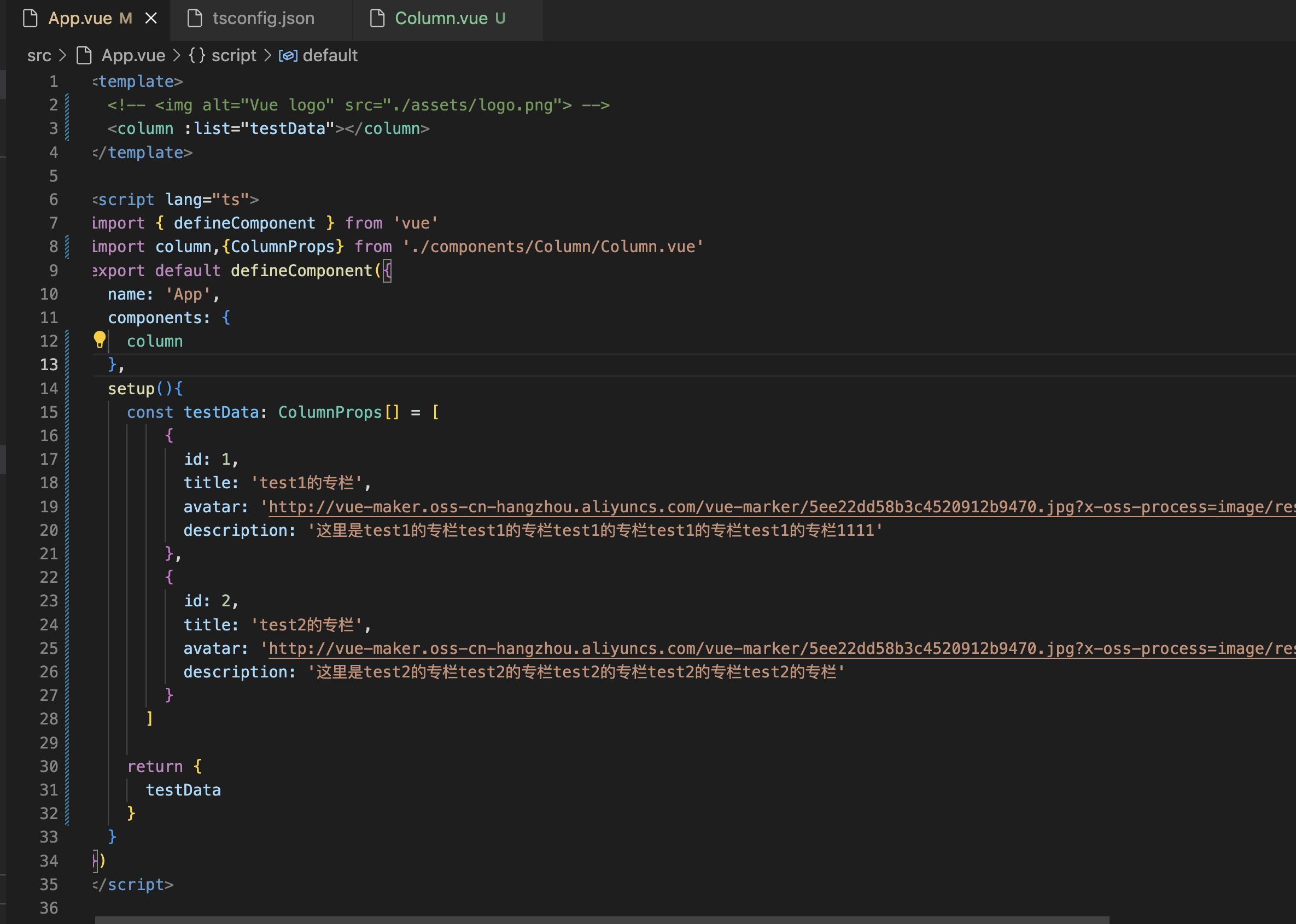This screenshot has width=1296, height=924.
Task: Click line number 36 in the gutter
Action: coord(49,908)
